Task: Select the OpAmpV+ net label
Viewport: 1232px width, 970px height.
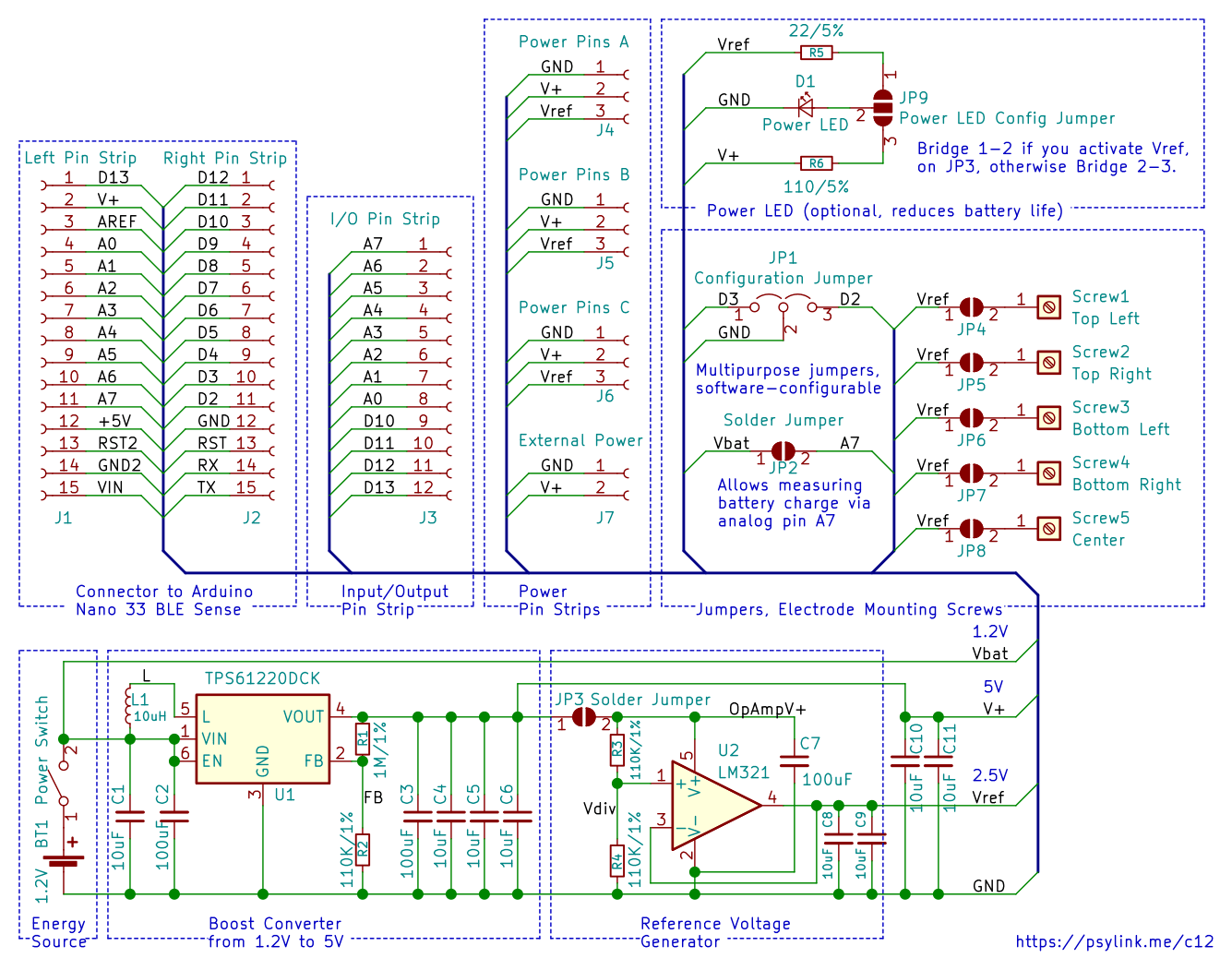Action: point(767,709)
